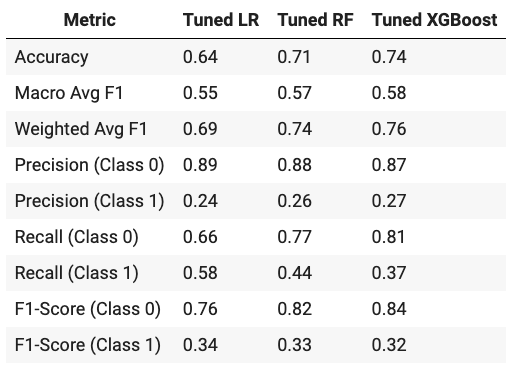Click the F1-Score (Class 1) label
516x366 pixels.
point(88,345)
